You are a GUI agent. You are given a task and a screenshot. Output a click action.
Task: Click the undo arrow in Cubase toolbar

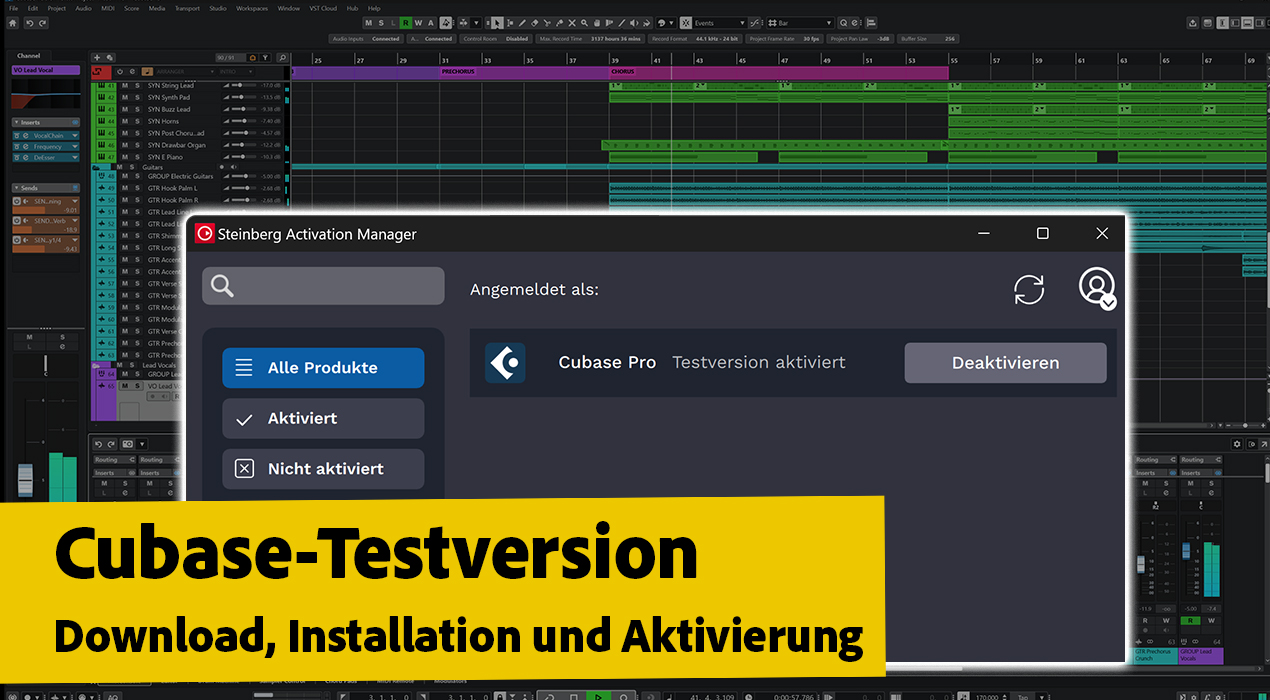point(30,23)
